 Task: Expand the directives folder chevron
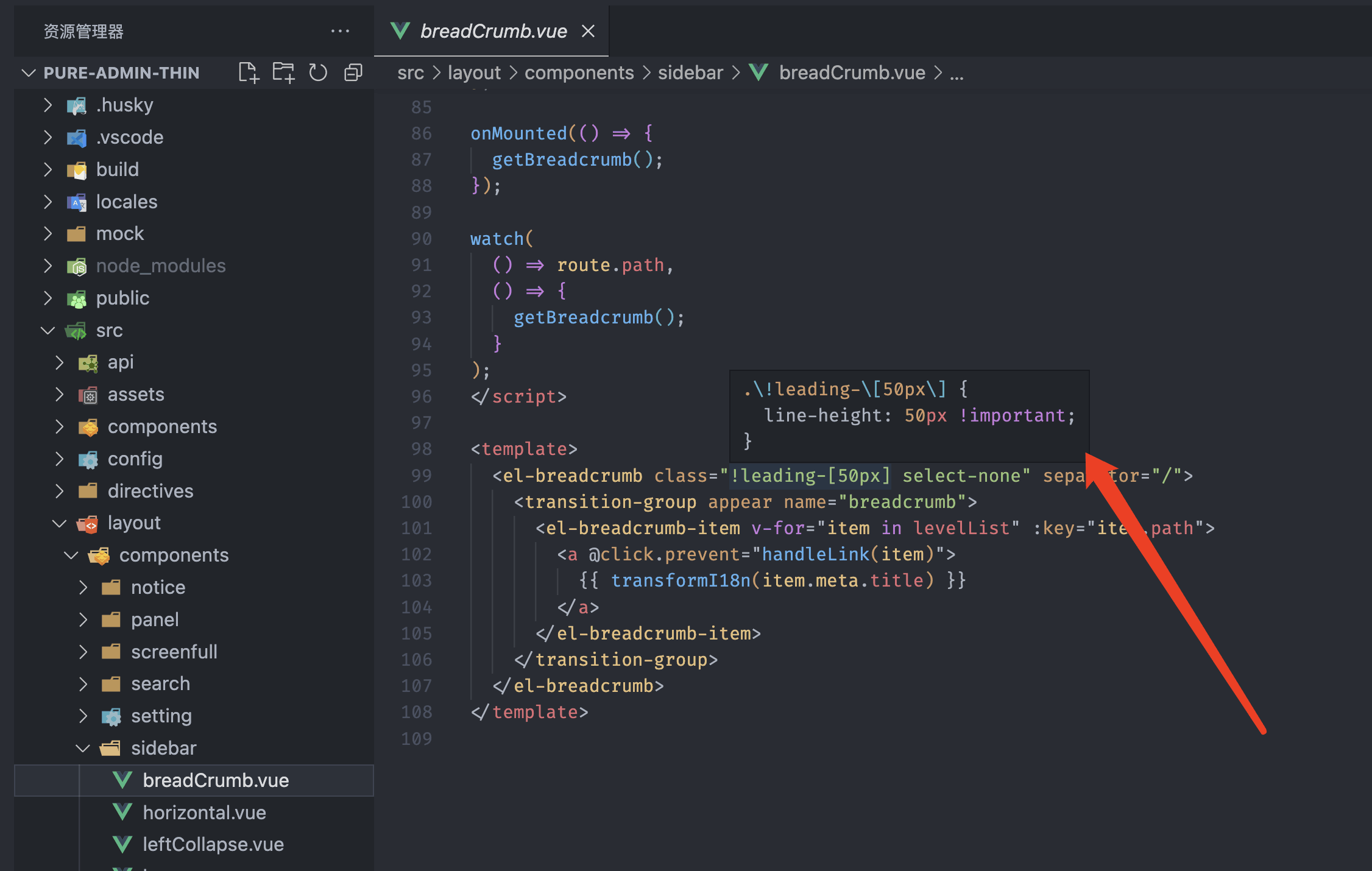point(60,491)
